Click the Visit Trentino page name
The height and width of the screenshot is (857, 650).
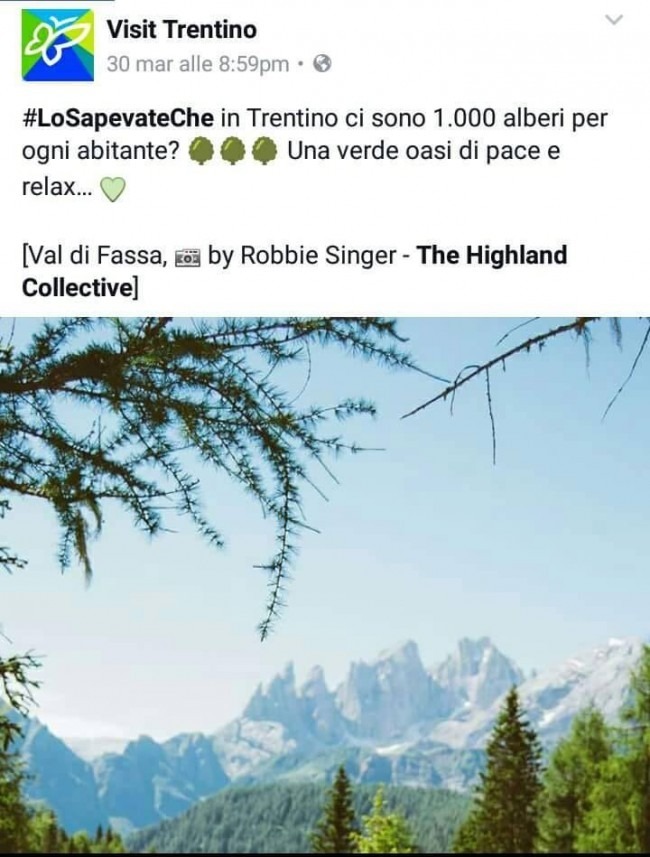tap(181, 30)
